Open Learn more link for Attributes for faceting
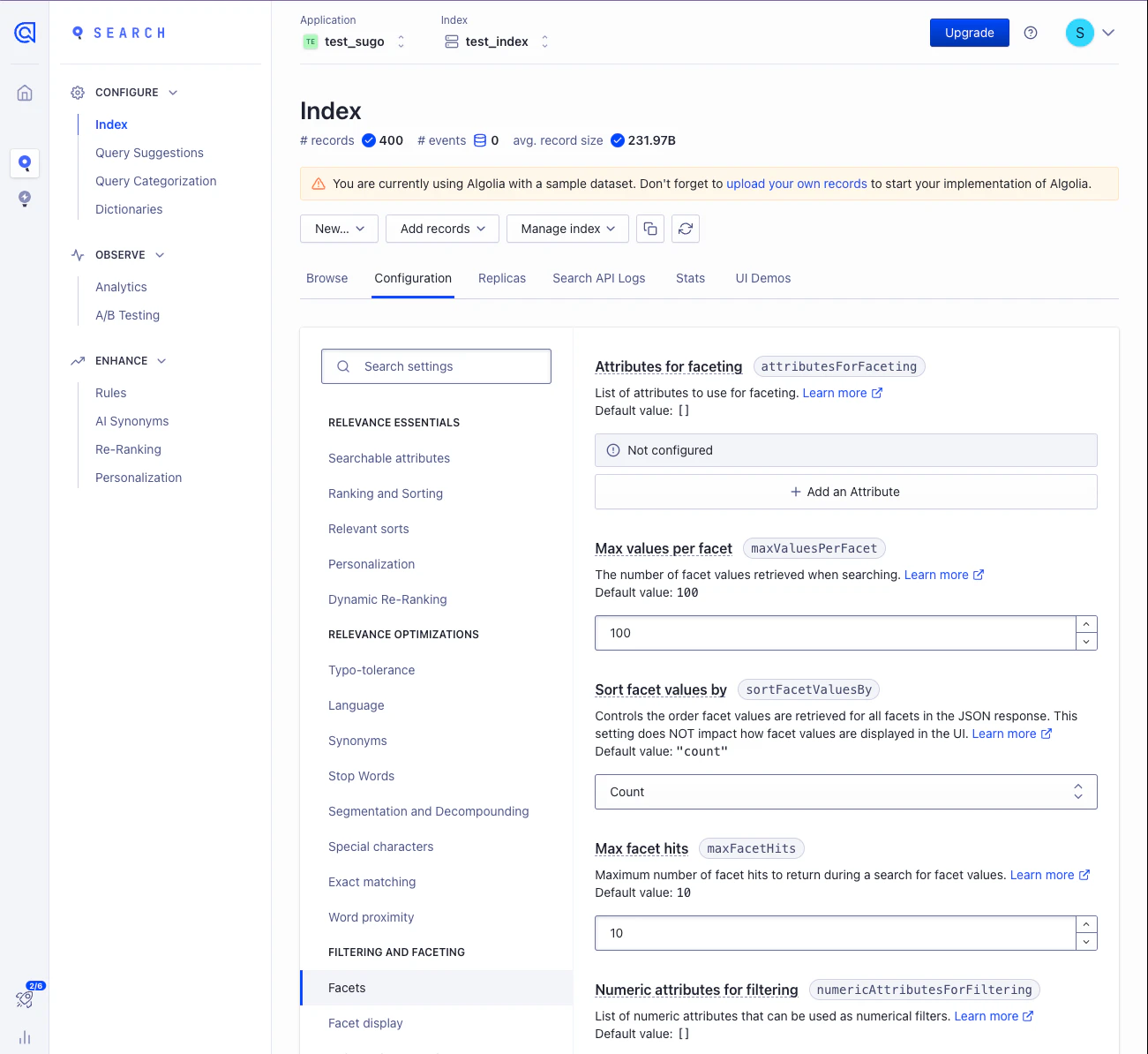 843,393
